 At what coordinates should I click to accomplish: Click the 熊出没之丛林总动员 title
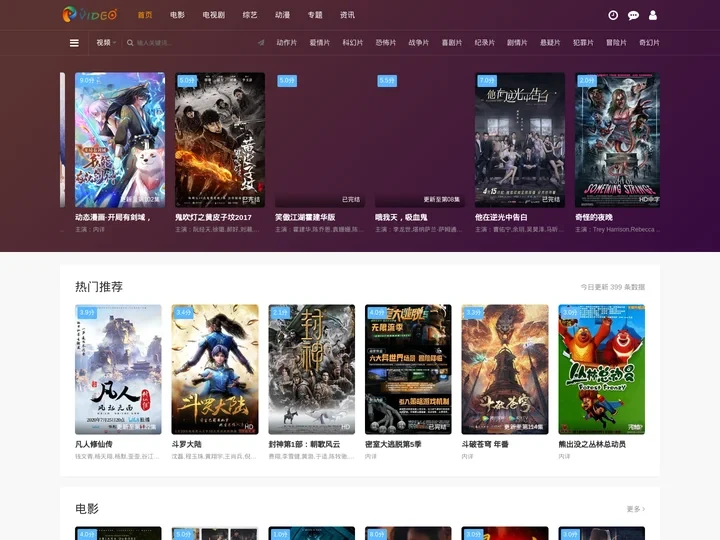pyautogui.click(x=592, y=444)
